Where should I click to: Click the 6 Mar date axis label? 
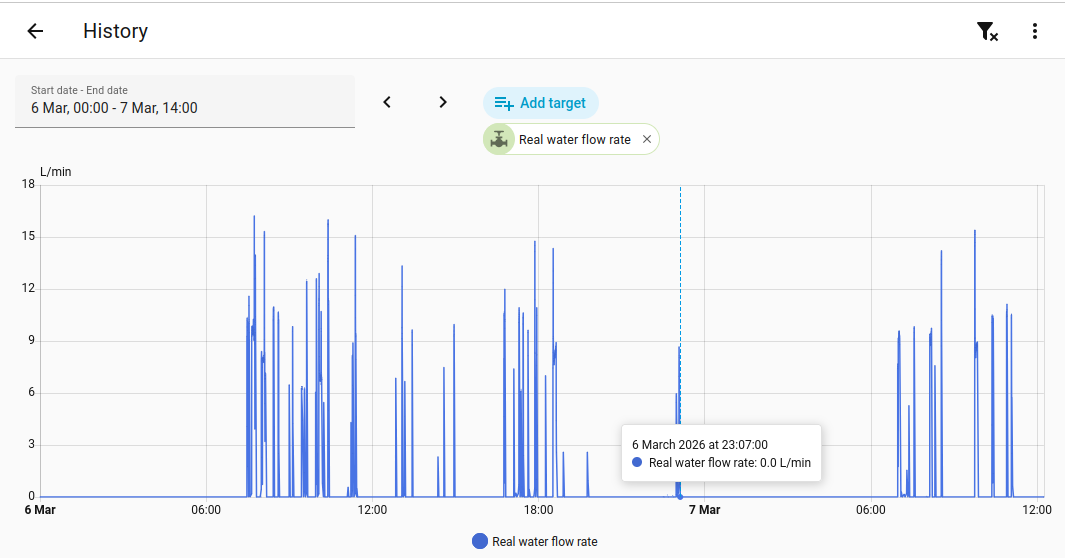[x=40, y=510]
